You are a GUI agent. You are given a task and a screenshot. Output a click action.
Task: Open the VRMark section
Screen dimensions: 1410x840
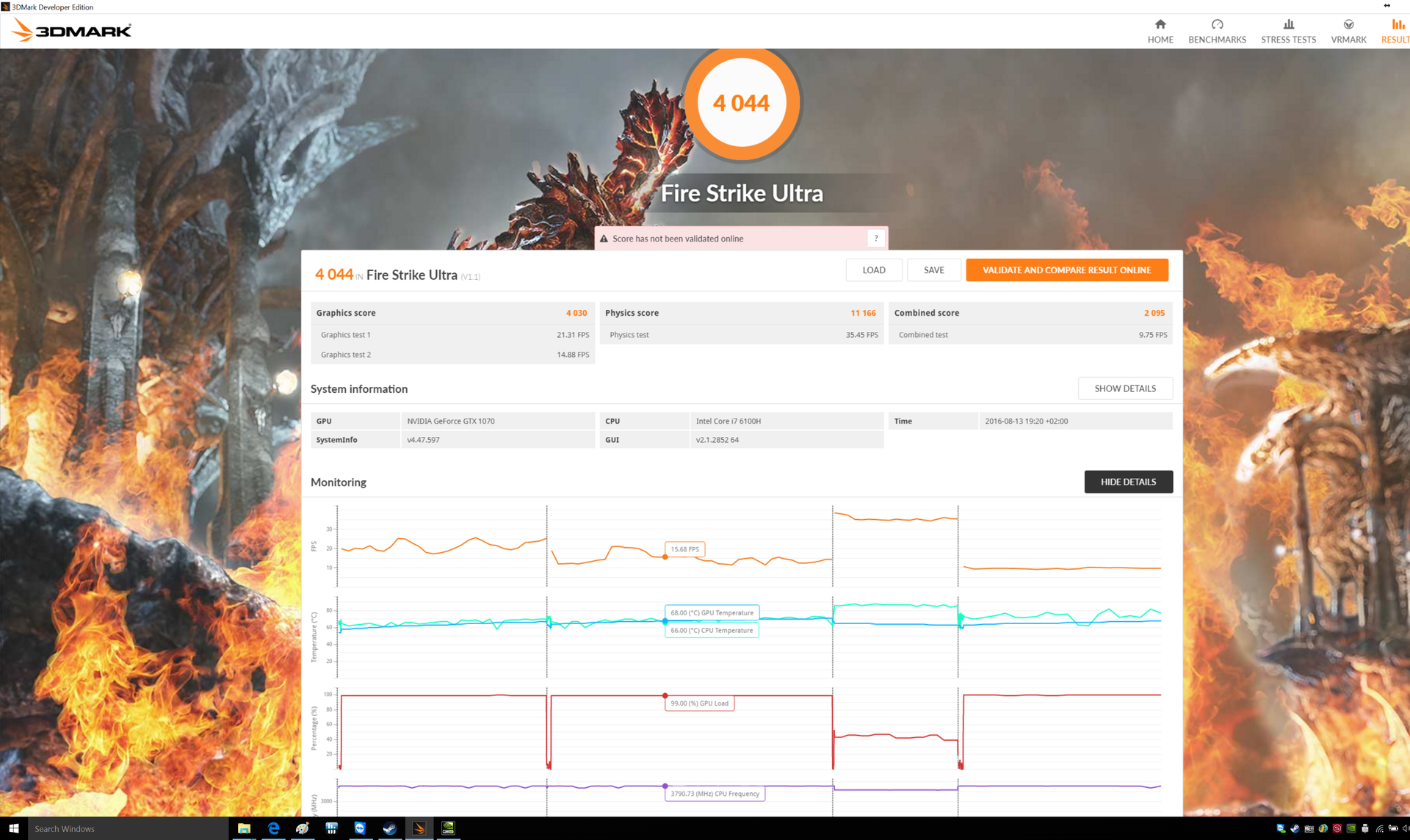(1348, 31)
